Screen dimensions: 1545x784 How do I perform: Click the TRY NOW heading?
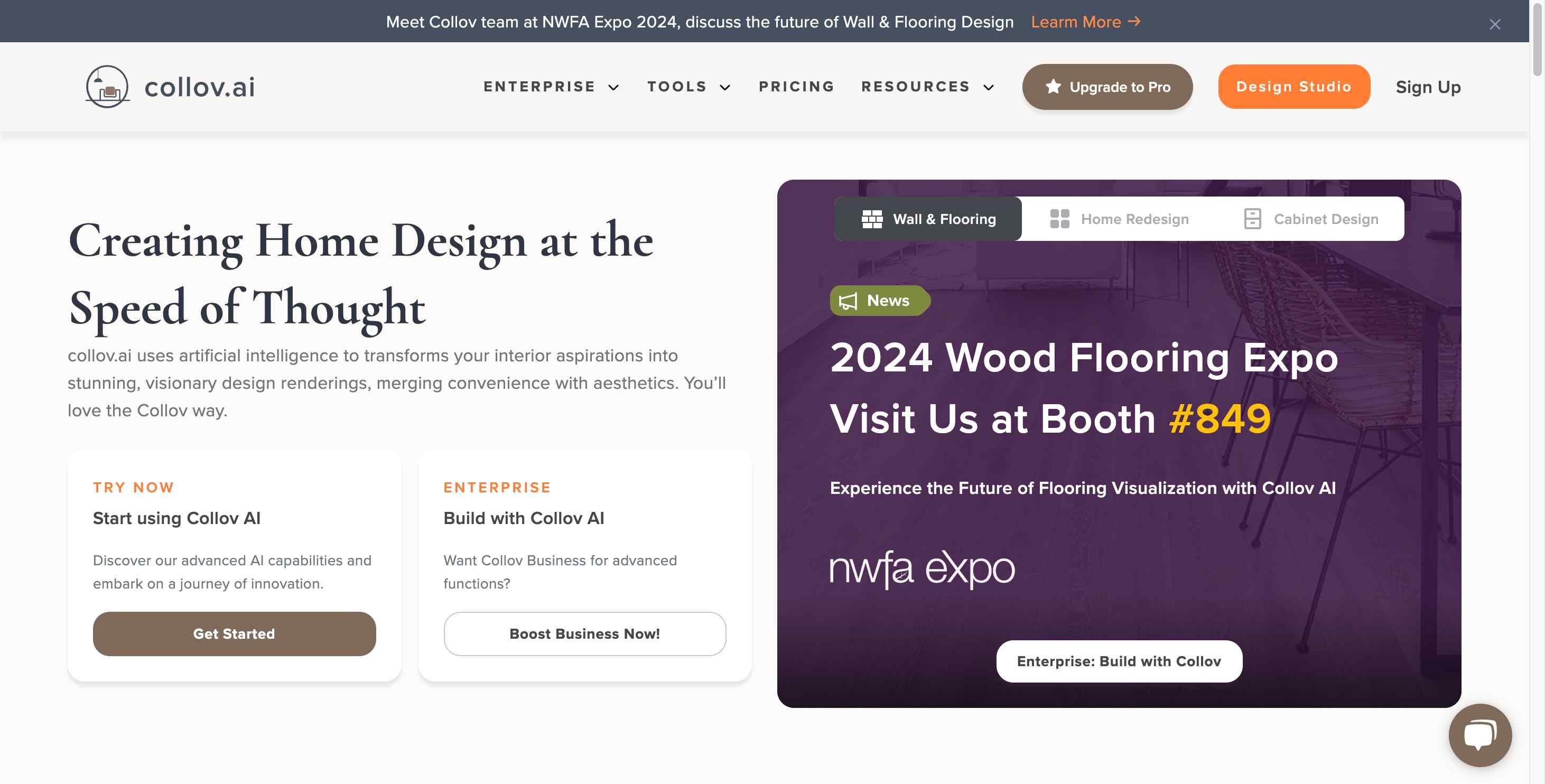(x=133, y=488)
